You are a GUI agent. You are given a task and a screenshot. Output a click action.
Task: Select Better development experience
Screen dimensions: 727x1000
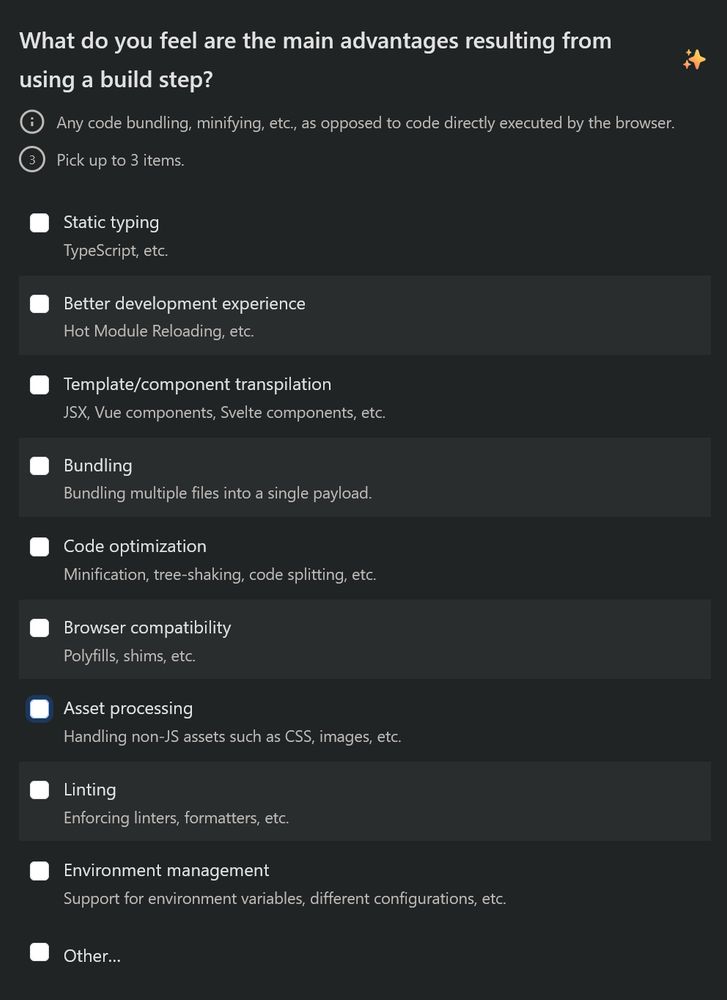39,303
